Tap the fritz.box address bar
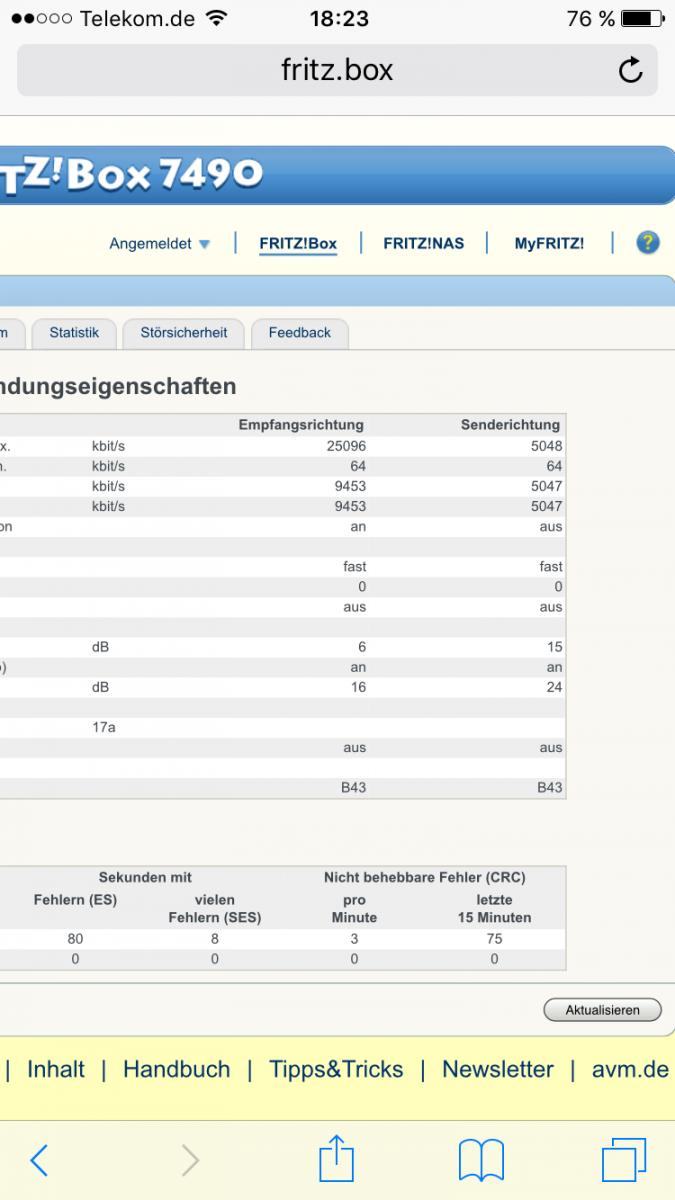675x1200 pixels. point(337,70)
